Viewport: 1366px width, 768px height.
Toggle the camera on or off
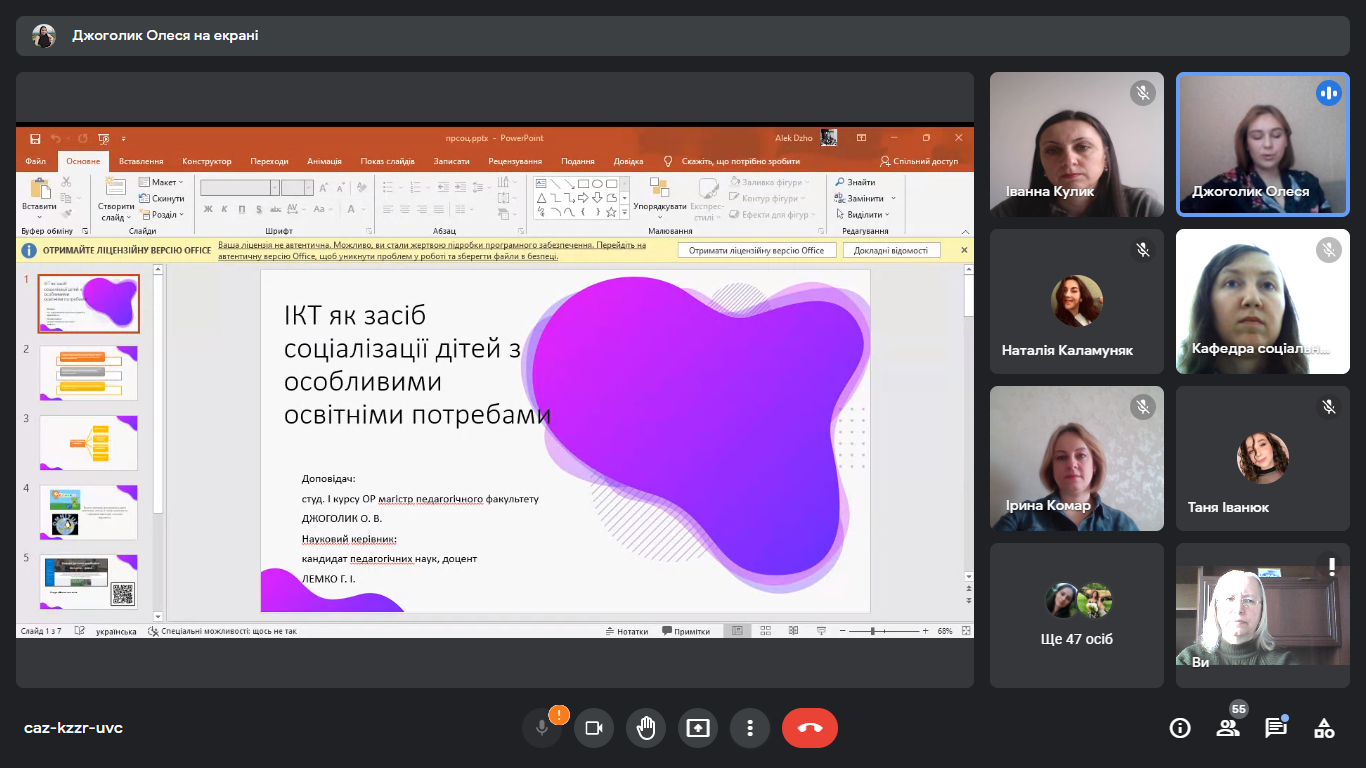point(594,728)
